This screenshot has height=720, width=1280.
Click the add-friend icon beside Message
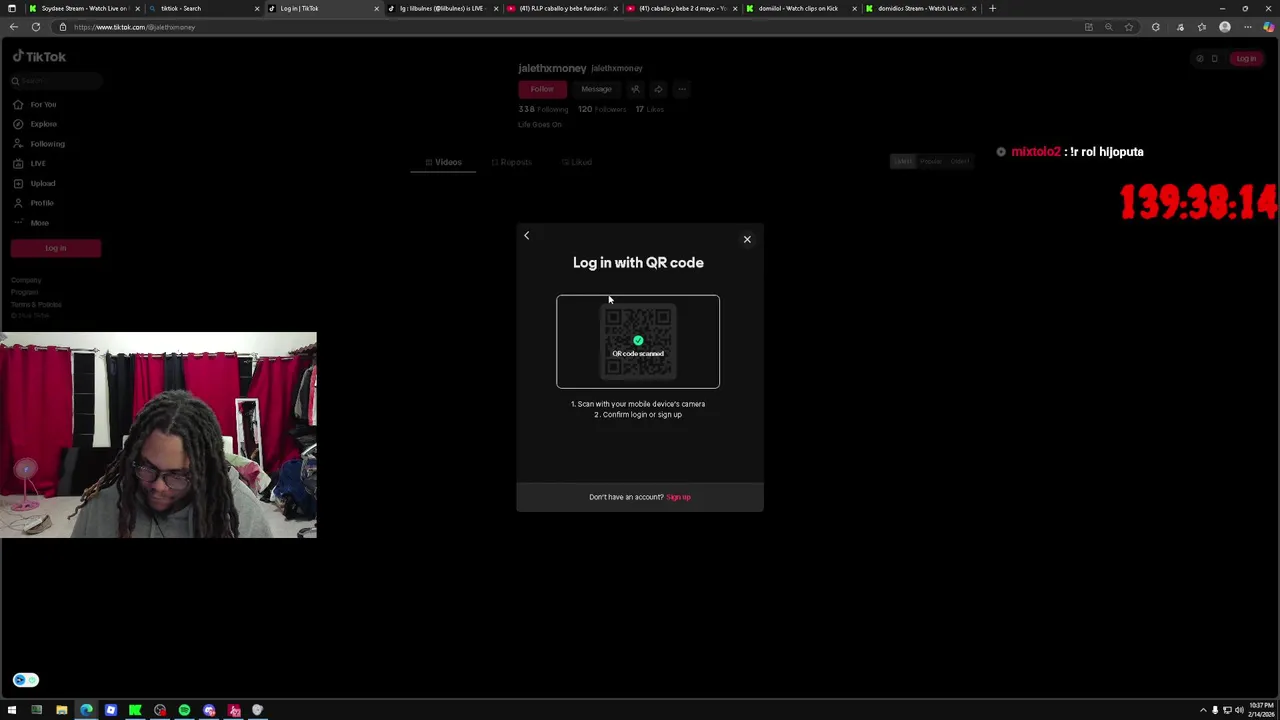coord(635,89)
